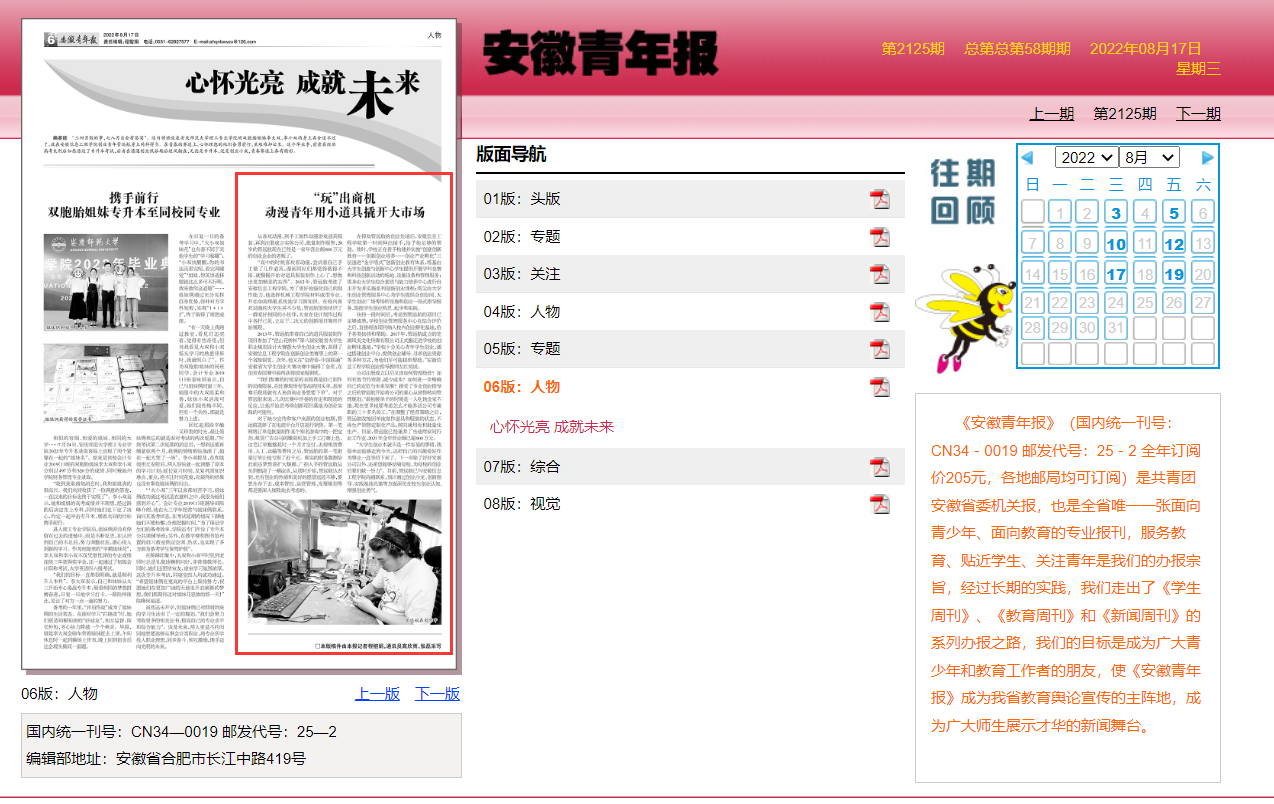Select calendar date 10

click(1116, 244)
